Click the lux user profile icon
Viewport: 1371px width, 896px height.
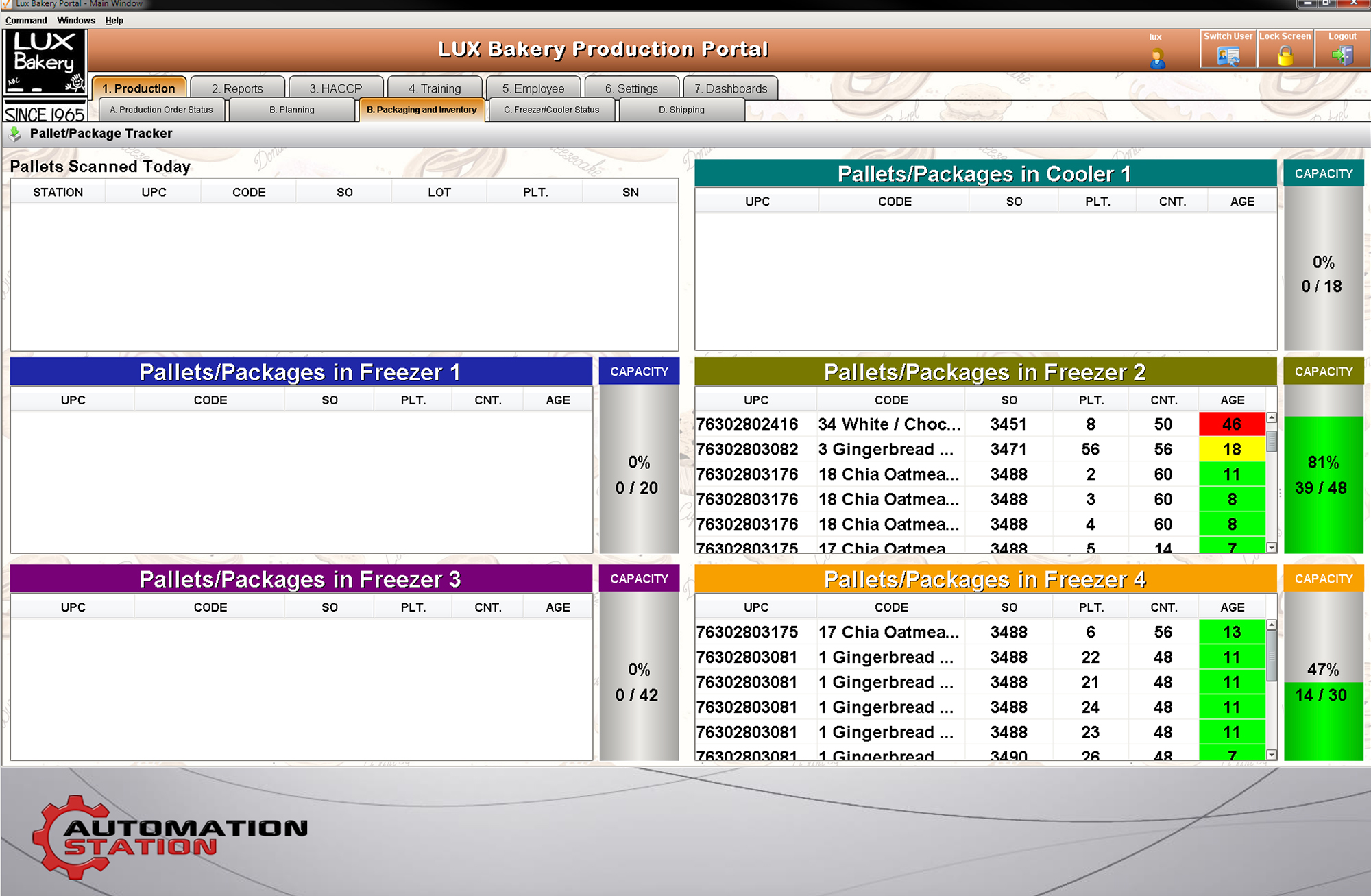pos(1157,58)
